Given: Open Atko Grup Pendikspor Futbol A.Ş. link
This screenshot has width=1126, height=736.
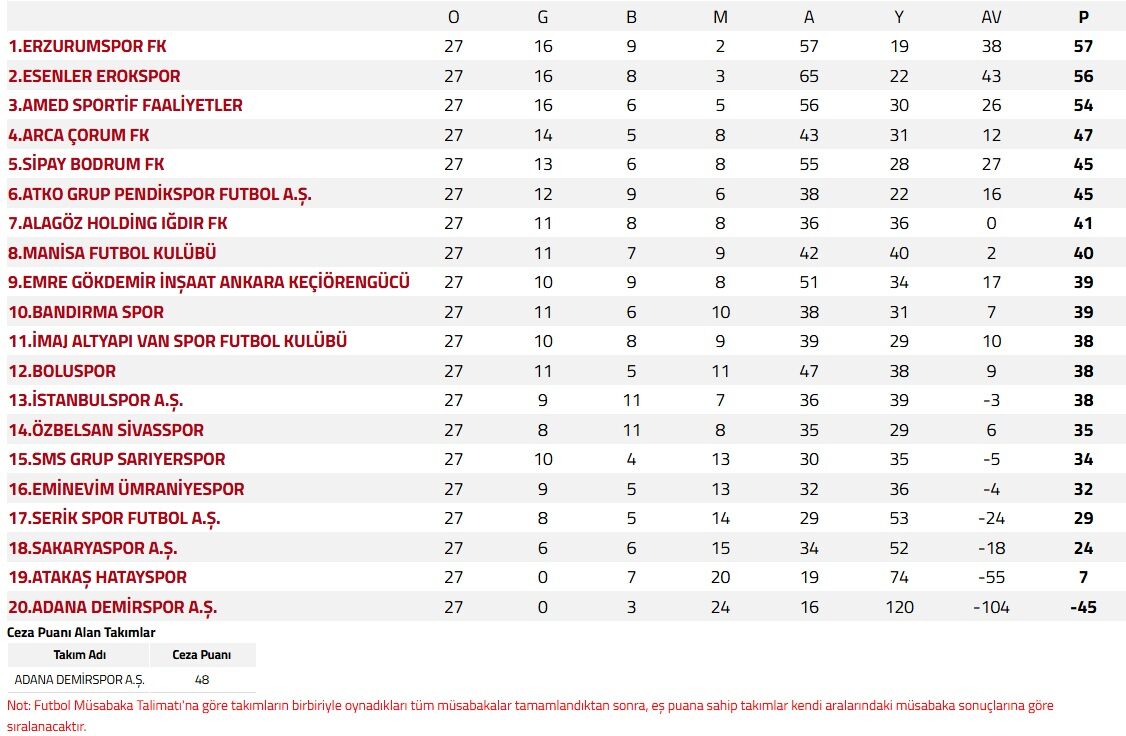Looking at the screenshot, I should pyautogui.click(x=160, y=194).
